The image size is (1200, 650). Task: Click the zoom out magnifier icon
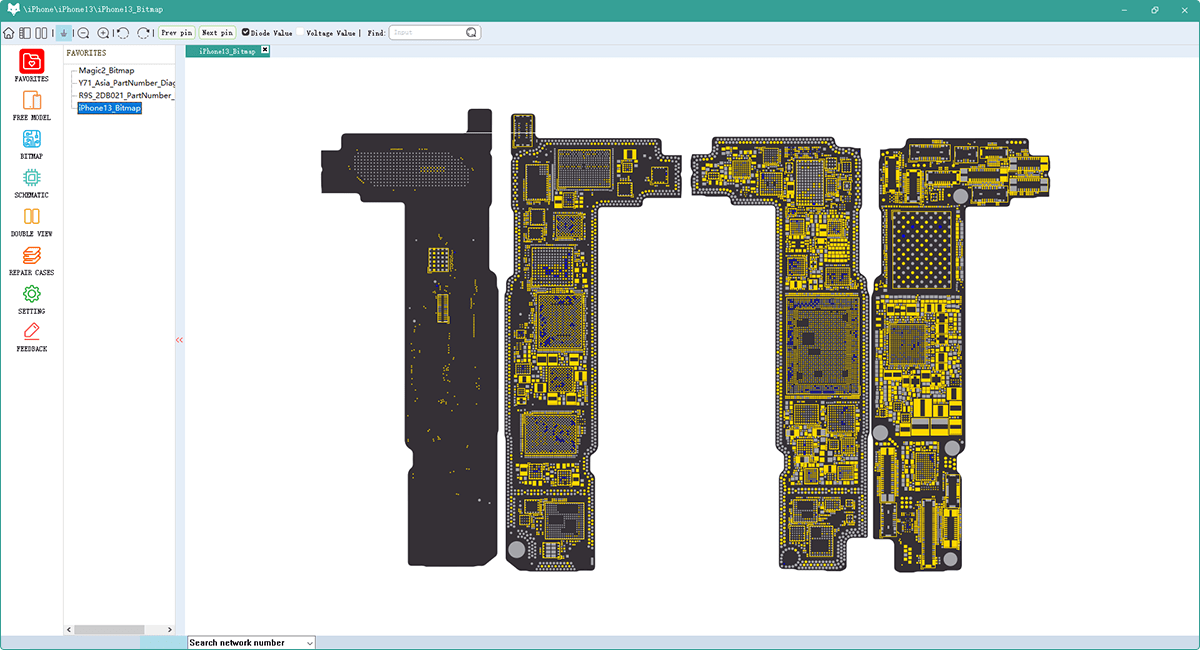coord(84,33)
